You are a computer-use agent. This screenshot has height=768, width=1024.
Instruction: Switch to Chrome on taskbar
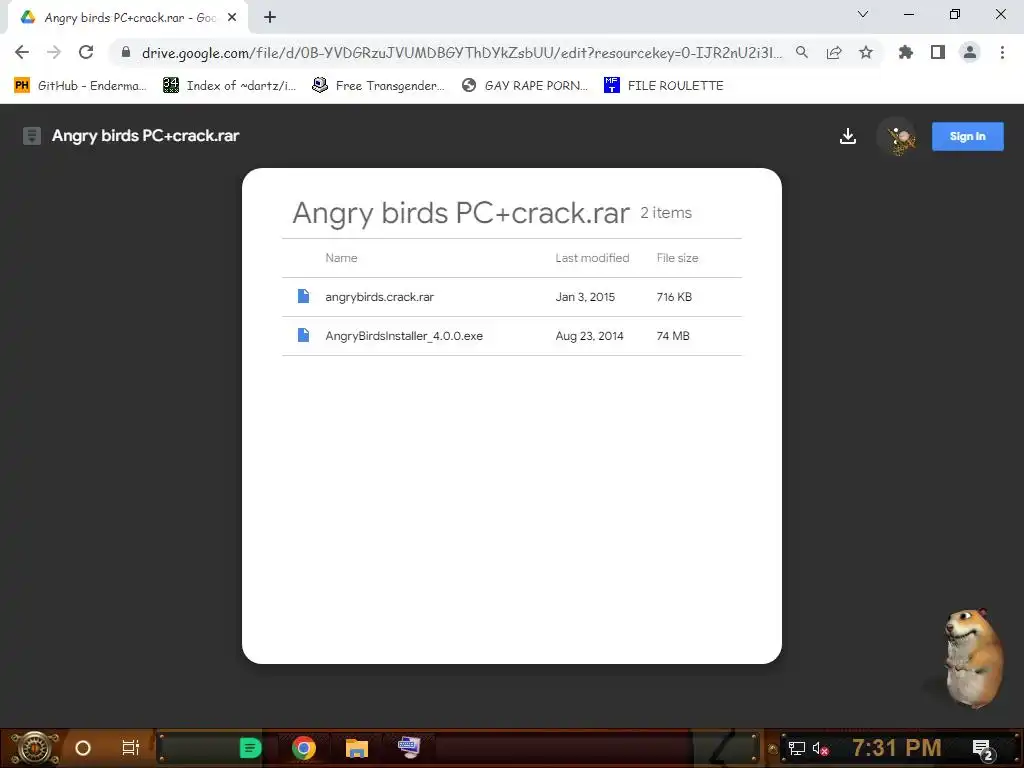pos(304,748)
